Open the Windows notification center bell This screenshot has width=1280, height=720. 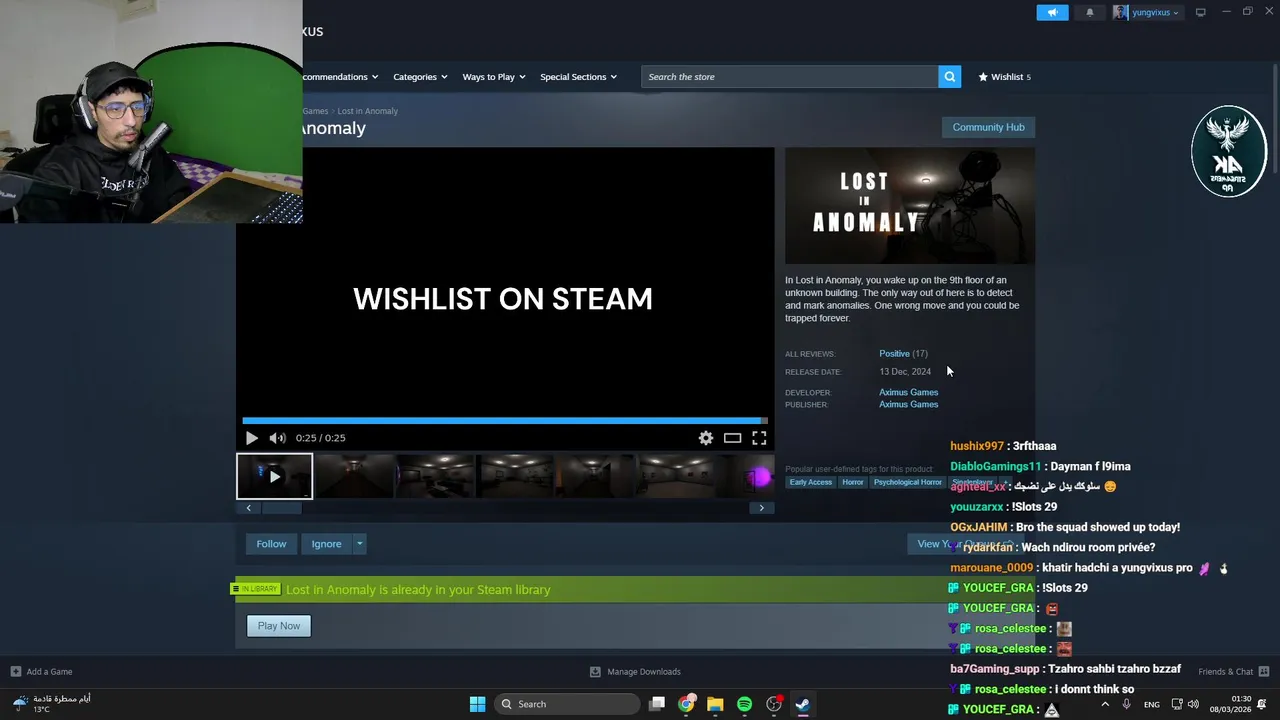tap(1263, 704)
